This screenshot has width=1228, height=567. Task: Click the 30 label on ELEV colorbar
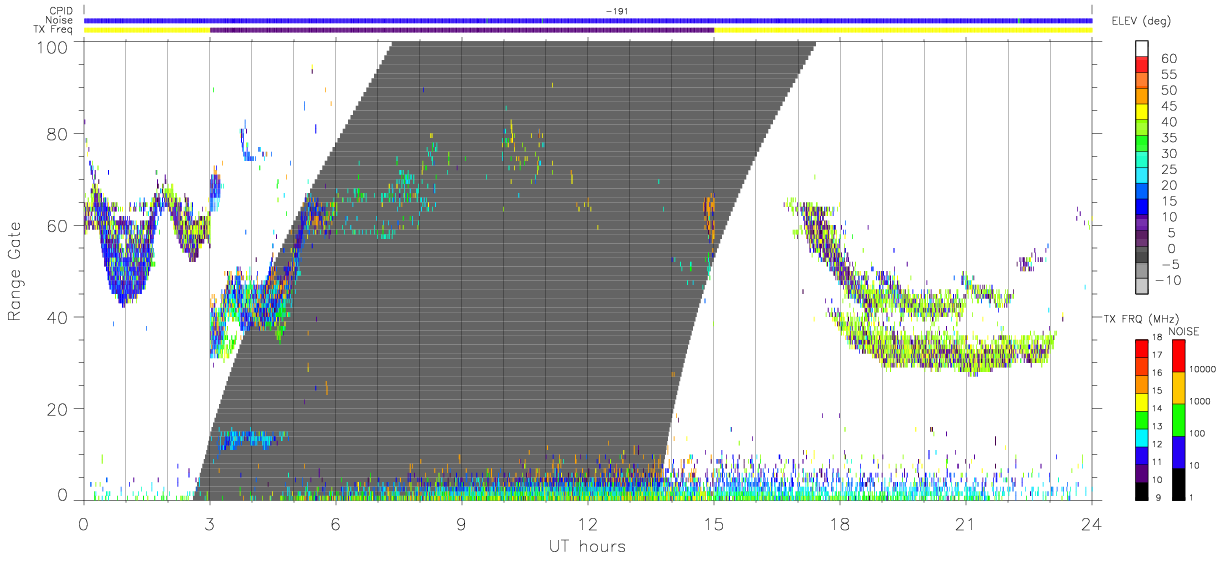[x=1168, y=153]
